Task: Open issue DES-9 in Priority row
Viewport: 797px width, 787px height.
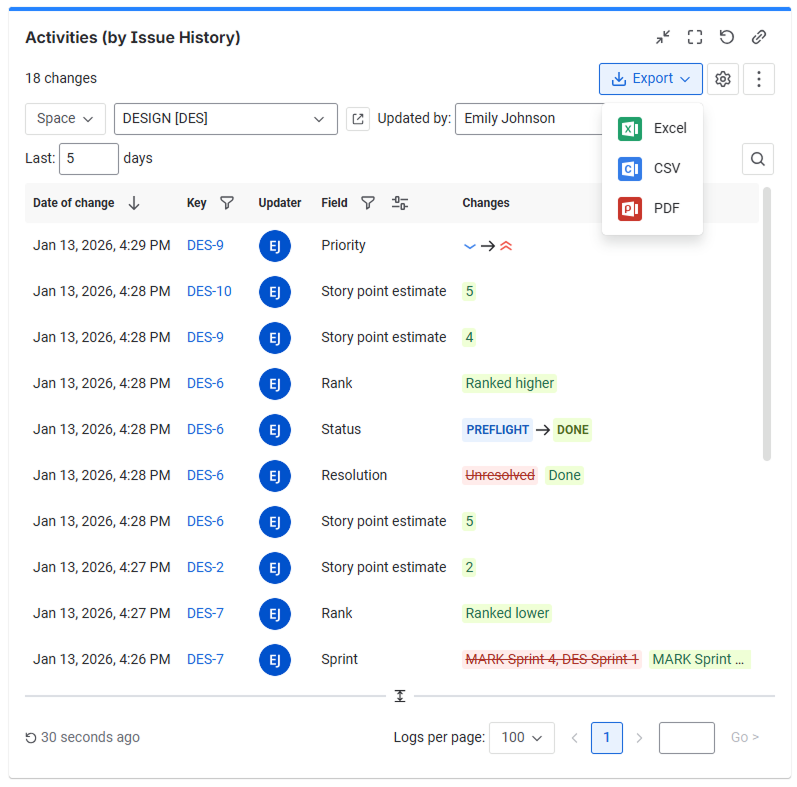Action: coord(205,246)
